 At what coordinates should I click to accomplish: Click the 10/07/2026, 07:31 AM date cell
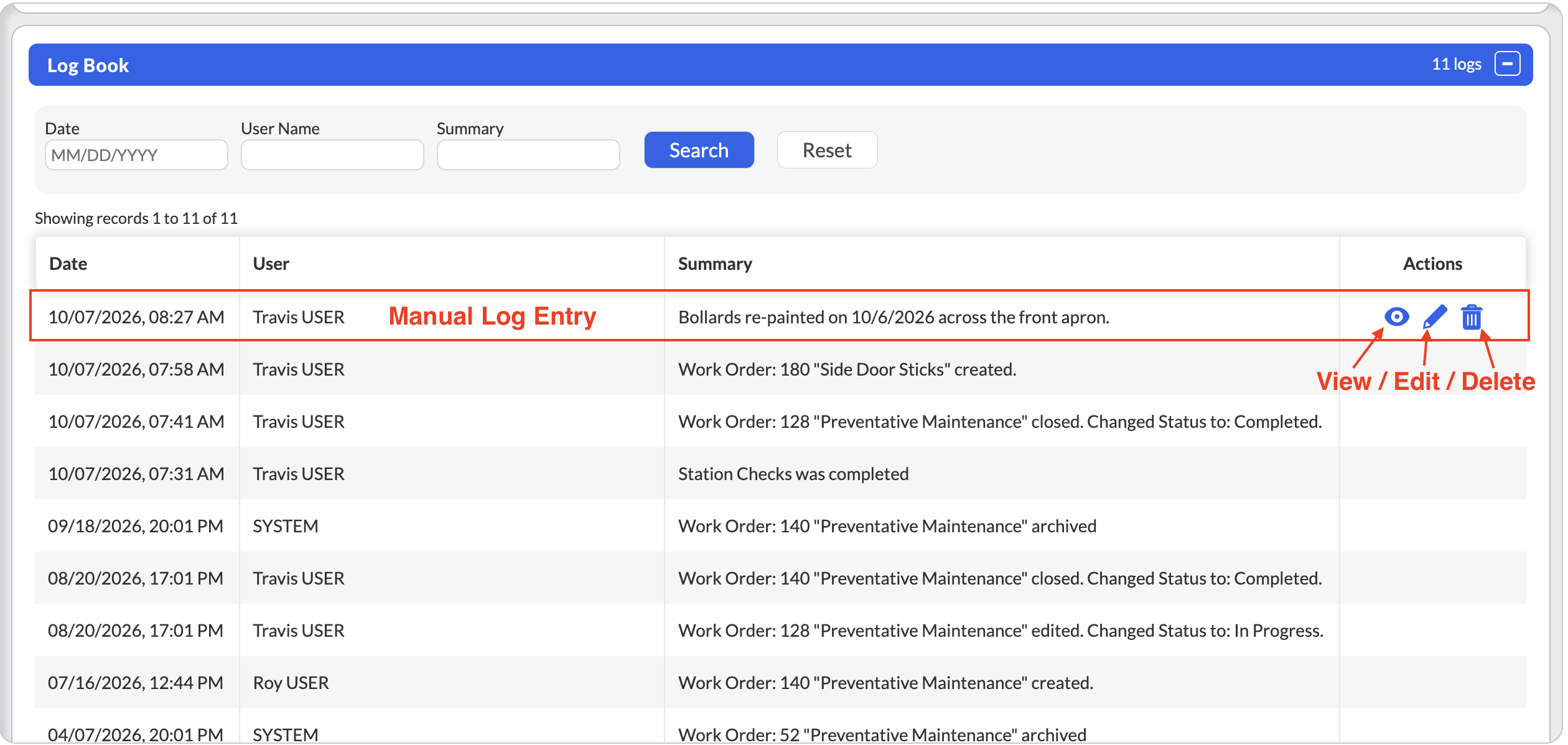[x=136, y=474]
